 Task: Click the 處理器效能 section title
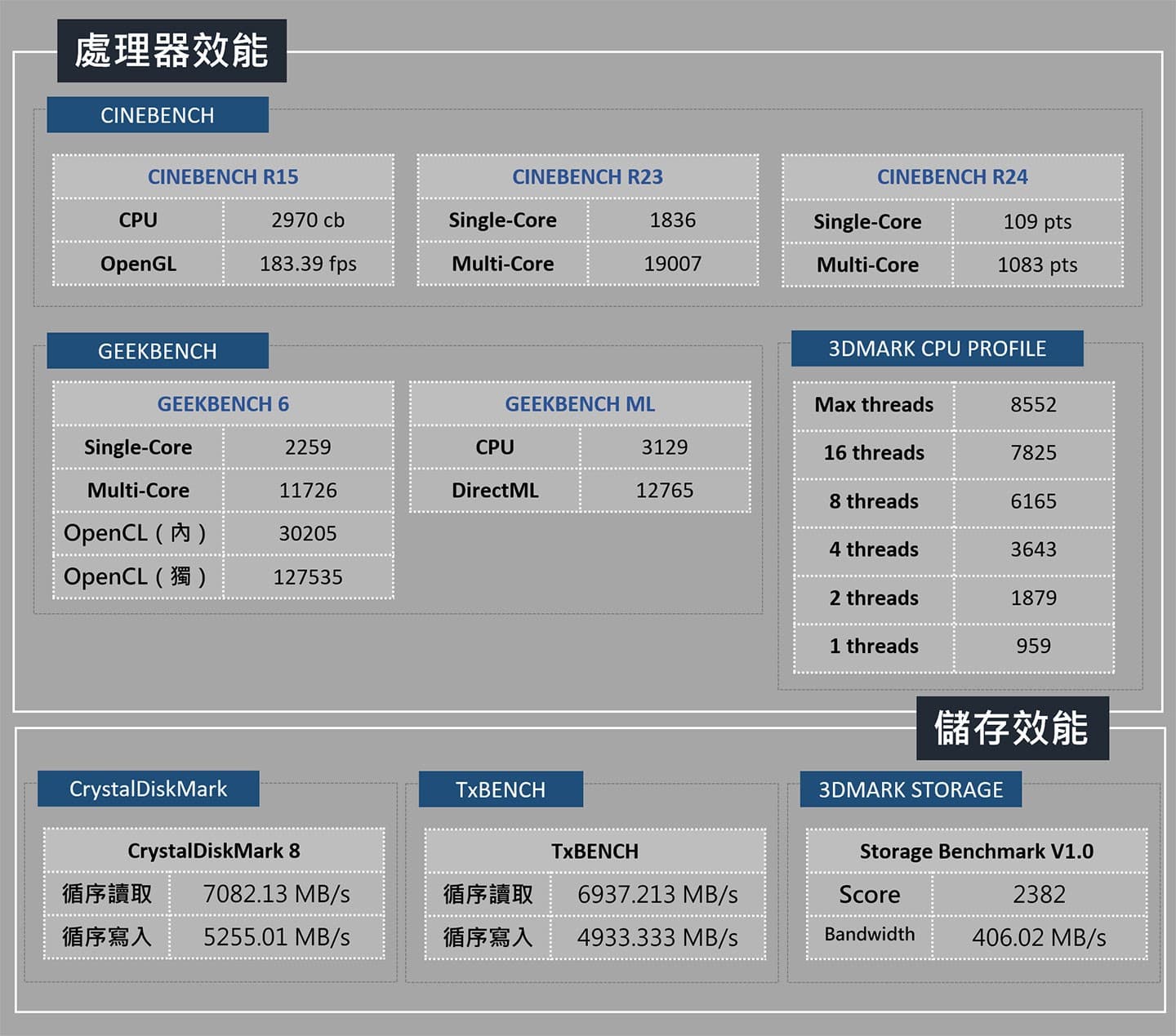pyautogui.click(x=171, y=51)
